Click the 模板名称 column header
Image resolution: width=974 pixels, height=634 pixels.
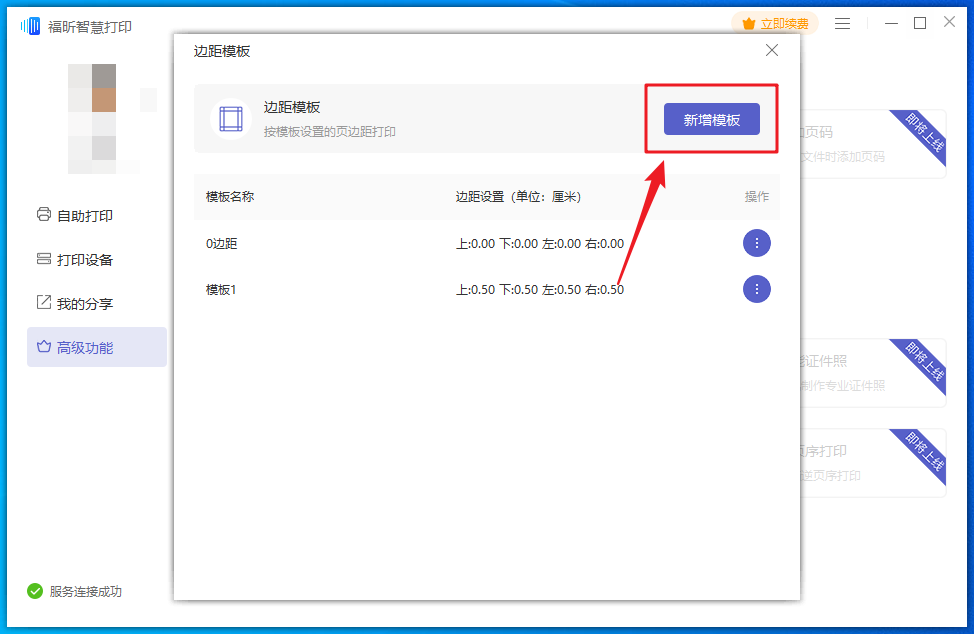230,197
